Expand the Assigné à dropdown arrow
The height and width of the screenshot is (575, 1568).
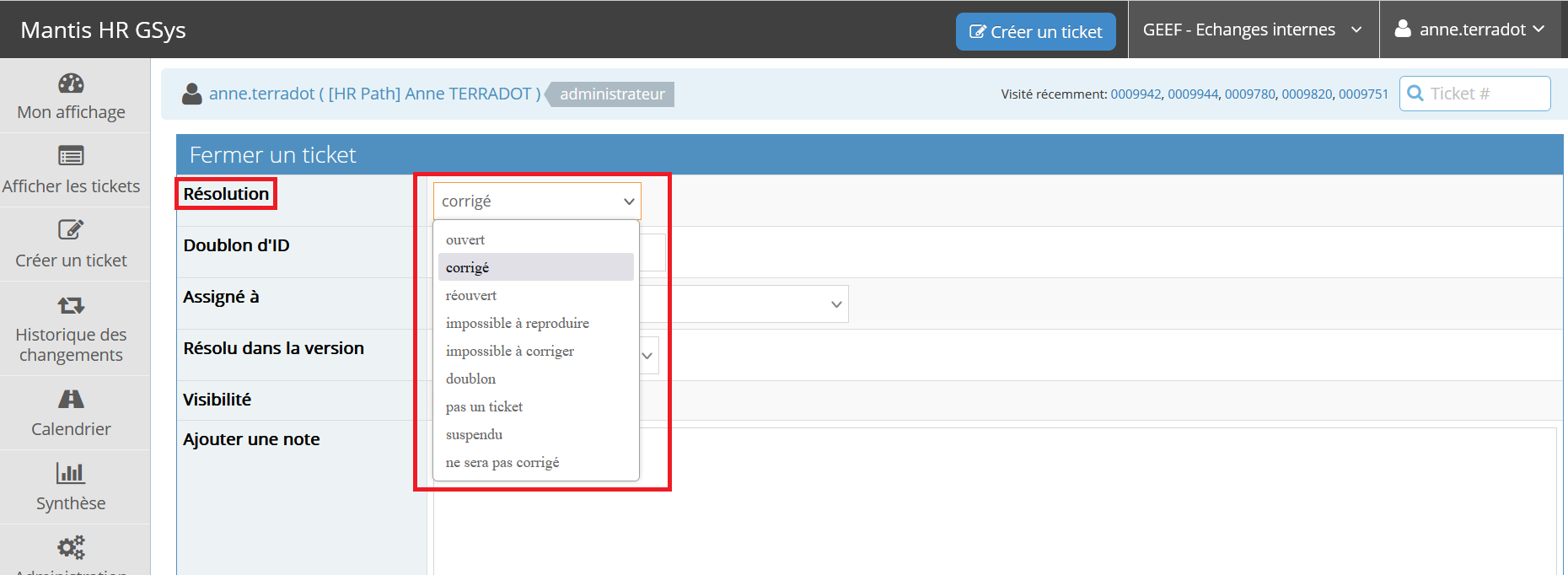click(x=835, y=304)
